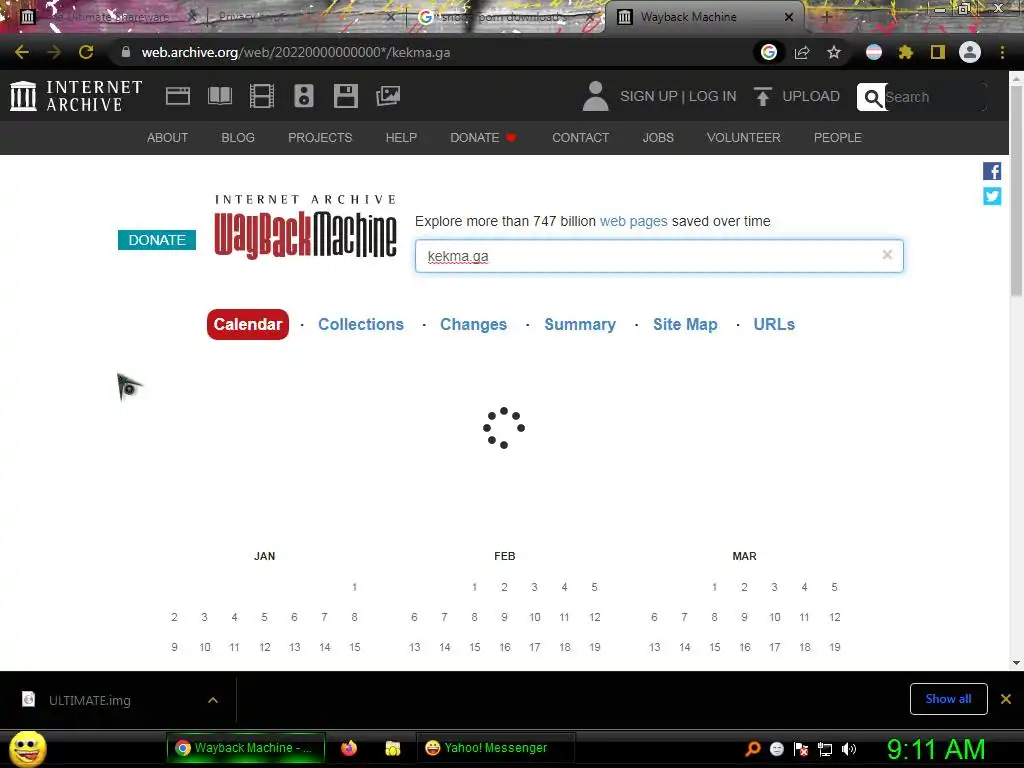Close the downloads bar
Image resolution: width=1024 pixels, height=768 pixels.
coord(1006,699)
